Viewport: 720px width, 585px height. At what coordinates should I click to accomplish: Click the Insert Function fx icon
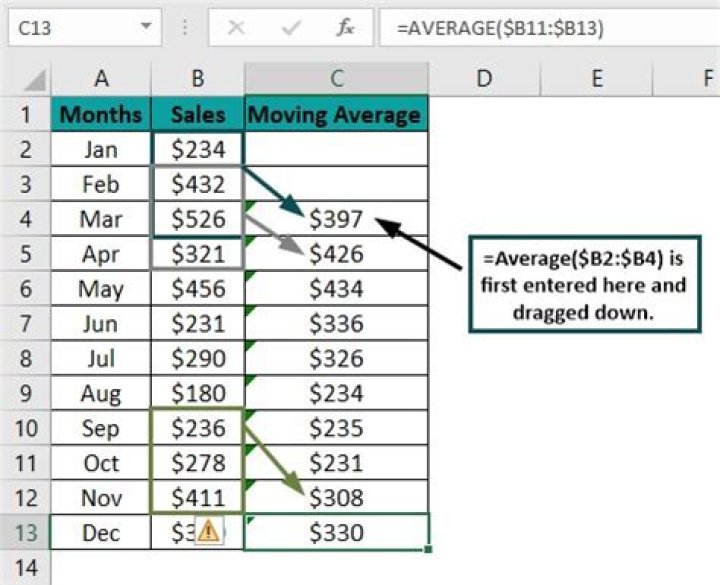point(345,27)
